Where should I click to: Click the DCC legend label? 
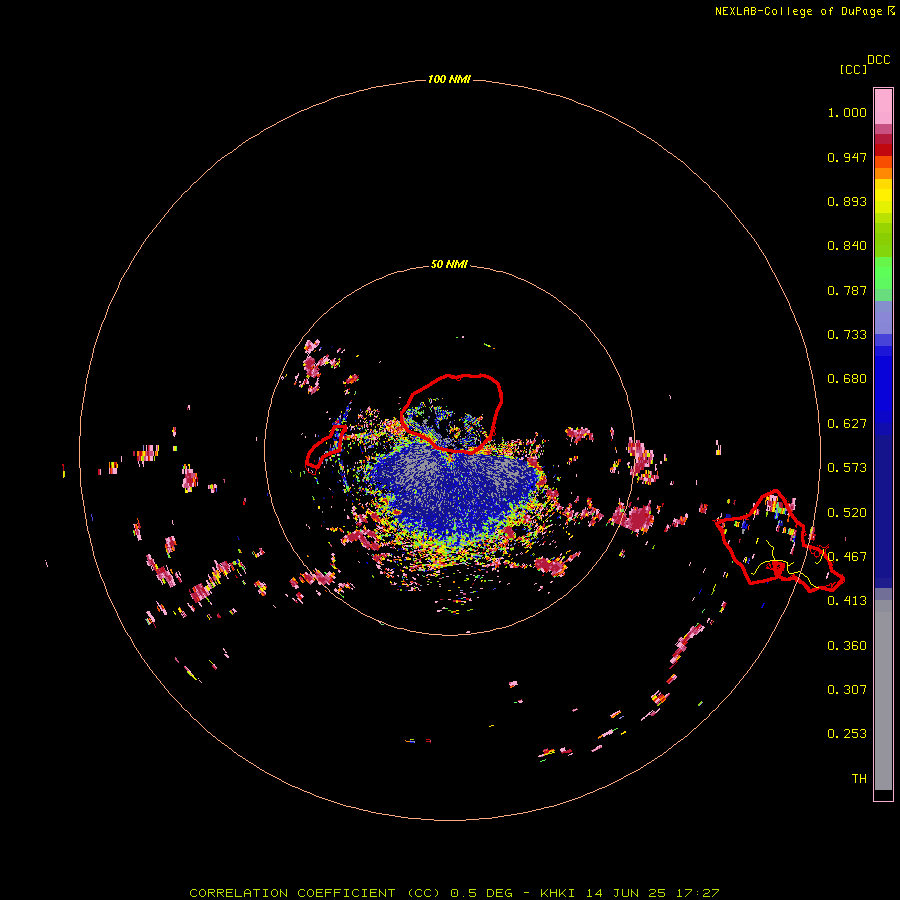[879, 60]
